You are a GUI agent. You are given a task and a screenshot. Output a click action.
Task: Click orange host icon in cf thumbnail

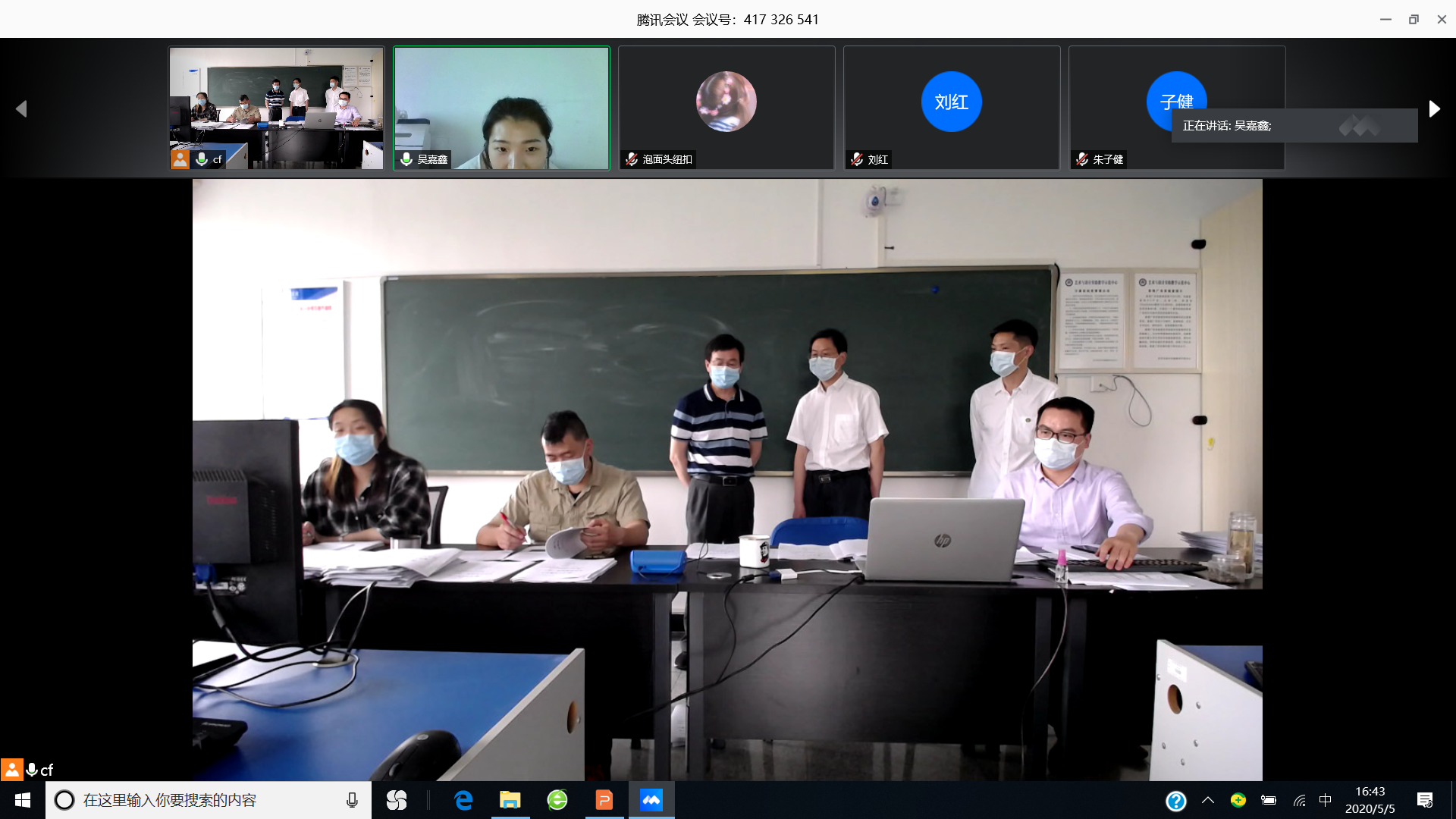click(180, 159)
